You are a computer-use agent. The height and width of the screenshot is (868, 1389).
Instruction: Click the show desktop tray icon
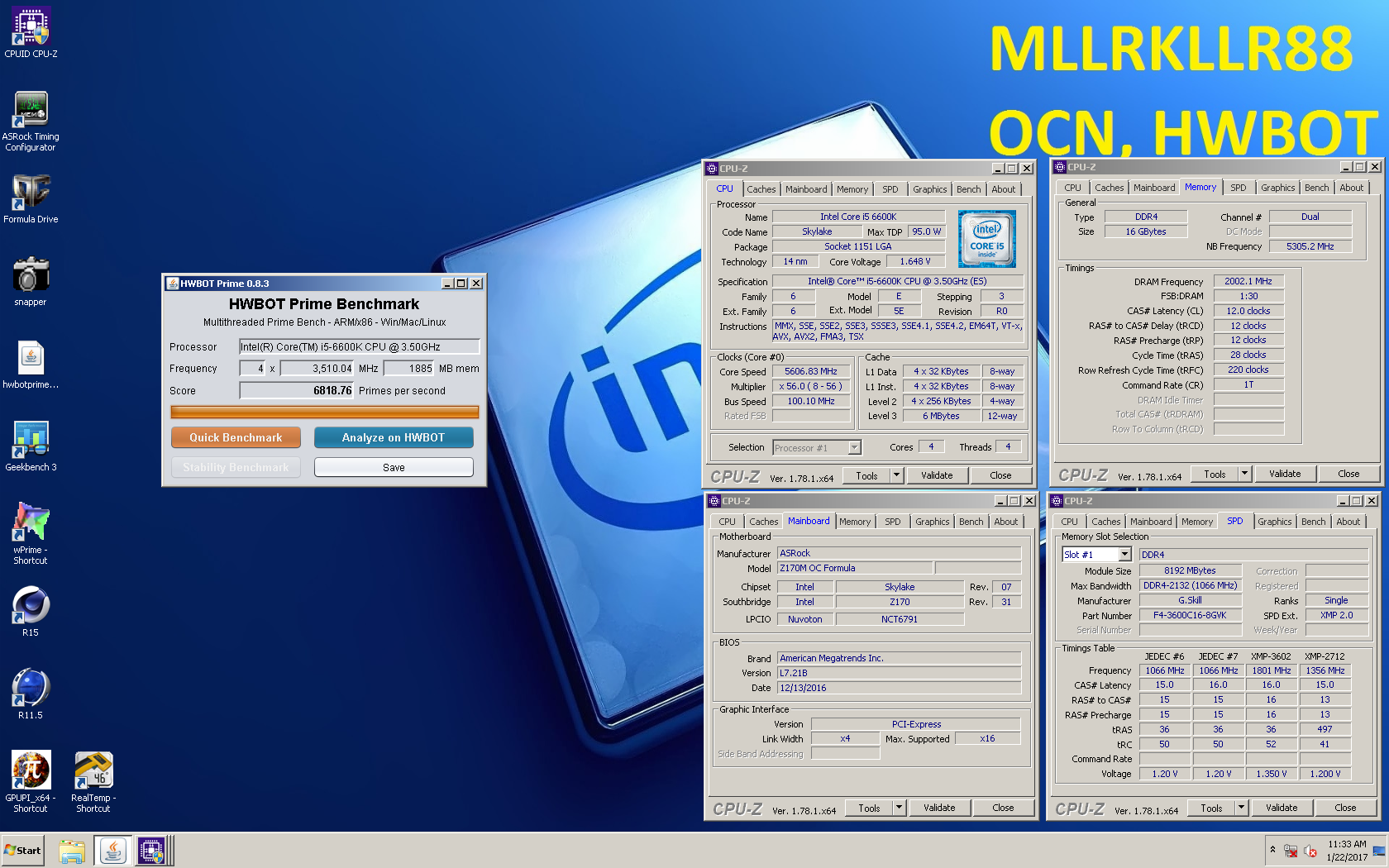click(x=1378, y=851)
